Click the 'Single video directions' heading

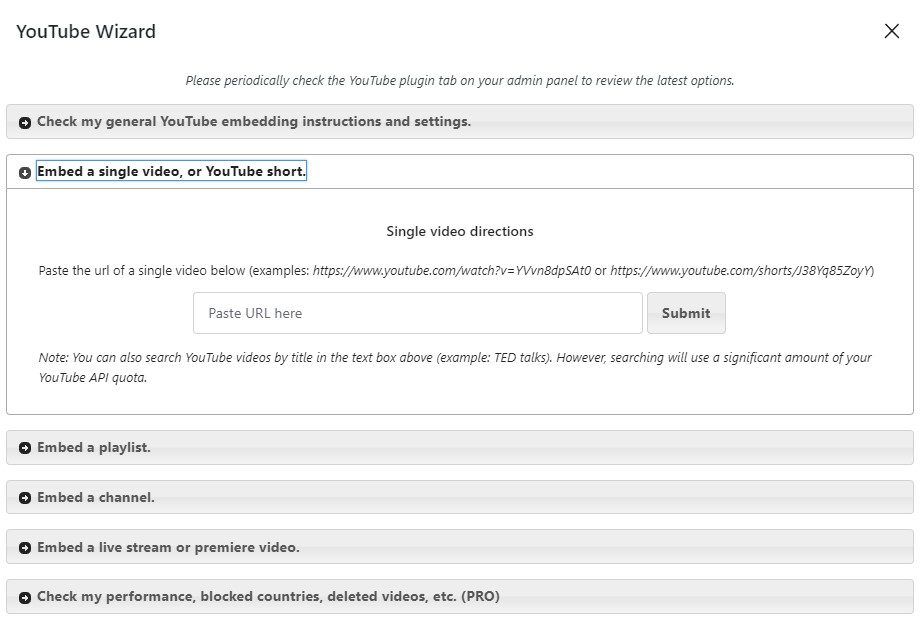coord(459,231)
